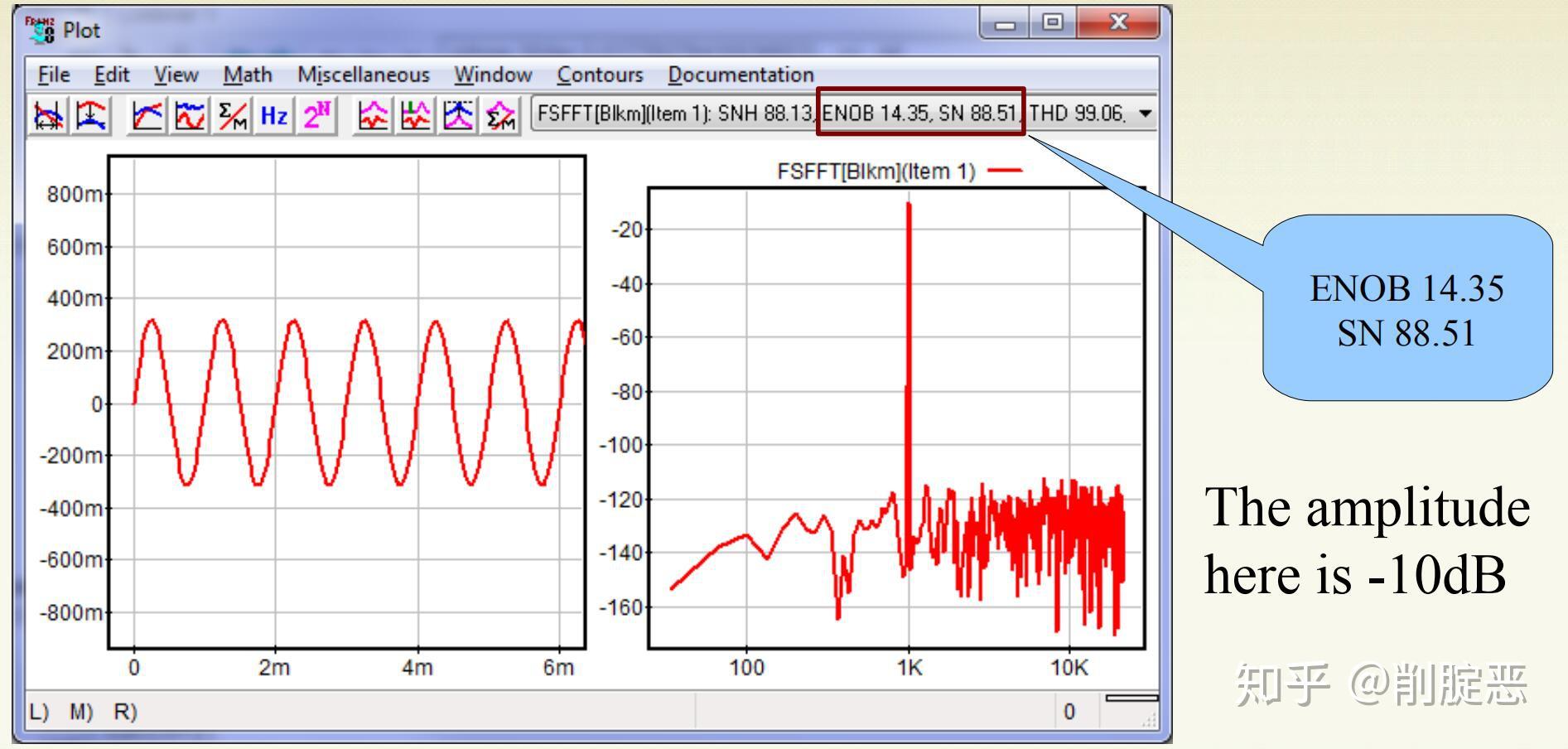Click the L) M) R) status bar text
The height and width of the screenshot is (749, 1568).
pos(83,712)
